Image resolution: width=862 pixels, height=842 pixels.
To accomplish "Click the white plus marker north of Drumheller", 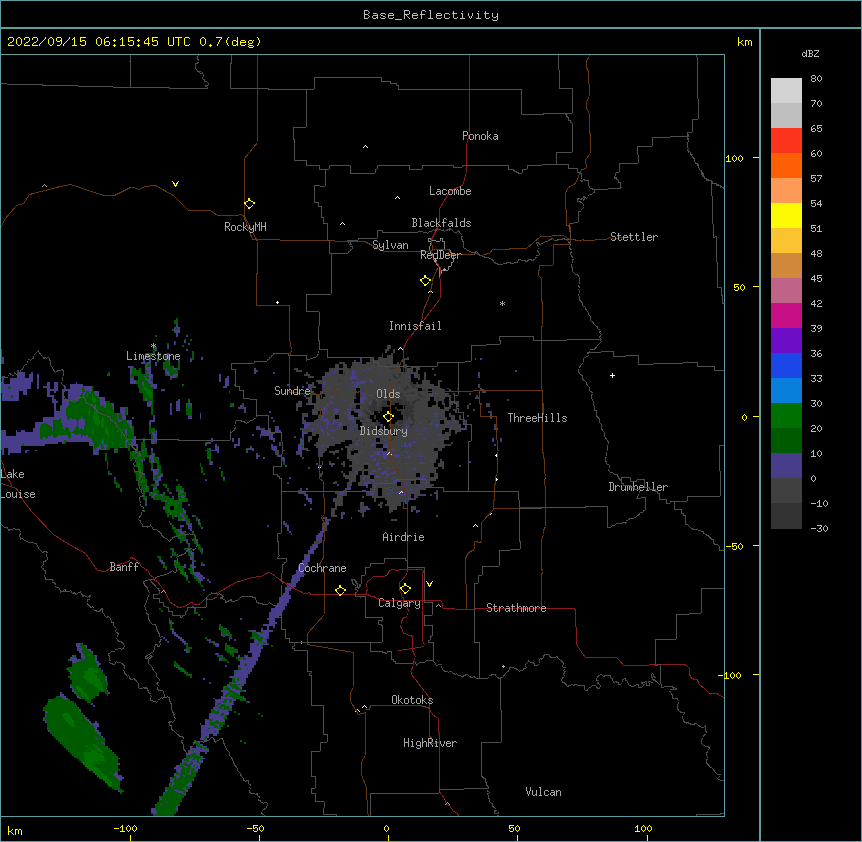I will tap(612, 375).
